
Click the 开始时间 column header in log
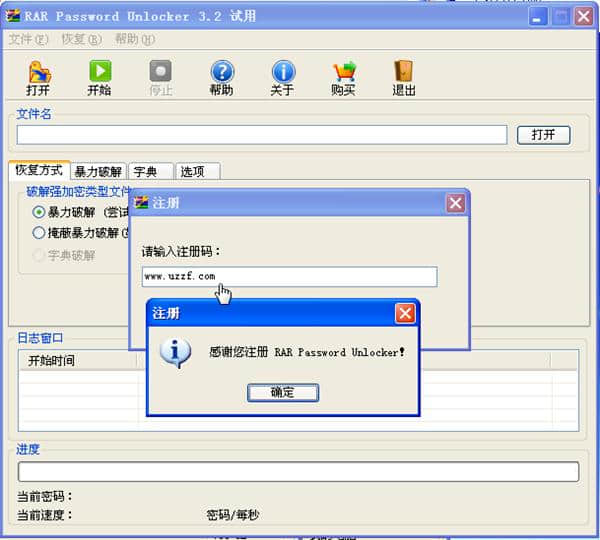[x=78, y=361]
